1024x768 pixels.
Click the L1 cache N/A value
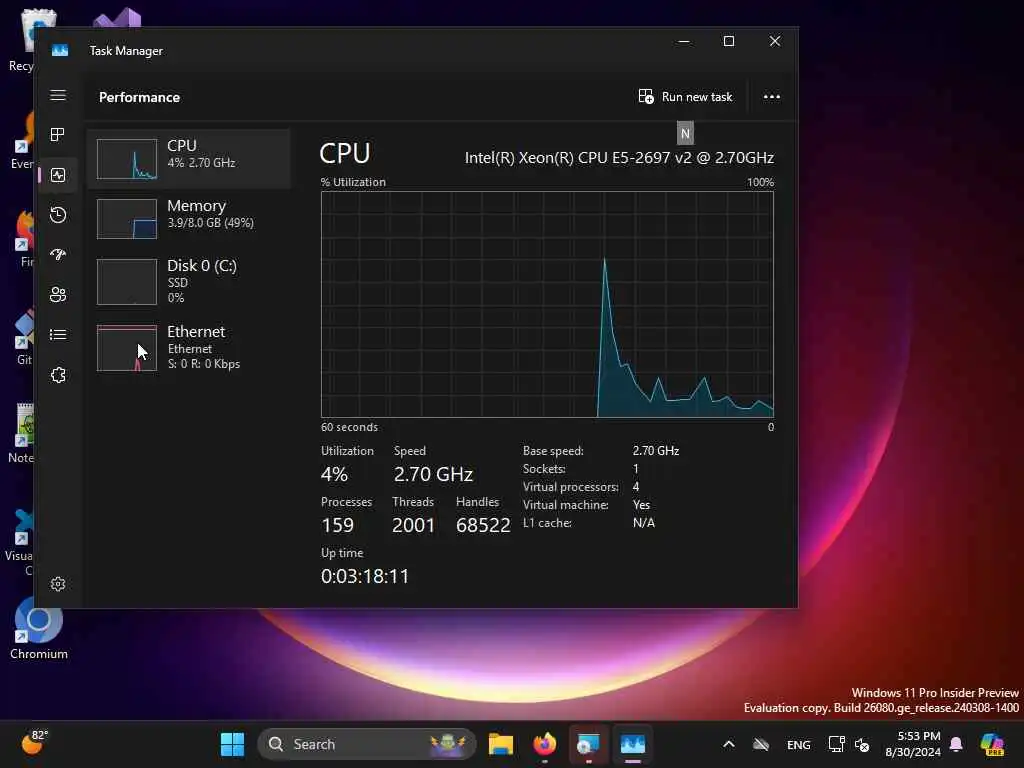click(x=643, y=522)
